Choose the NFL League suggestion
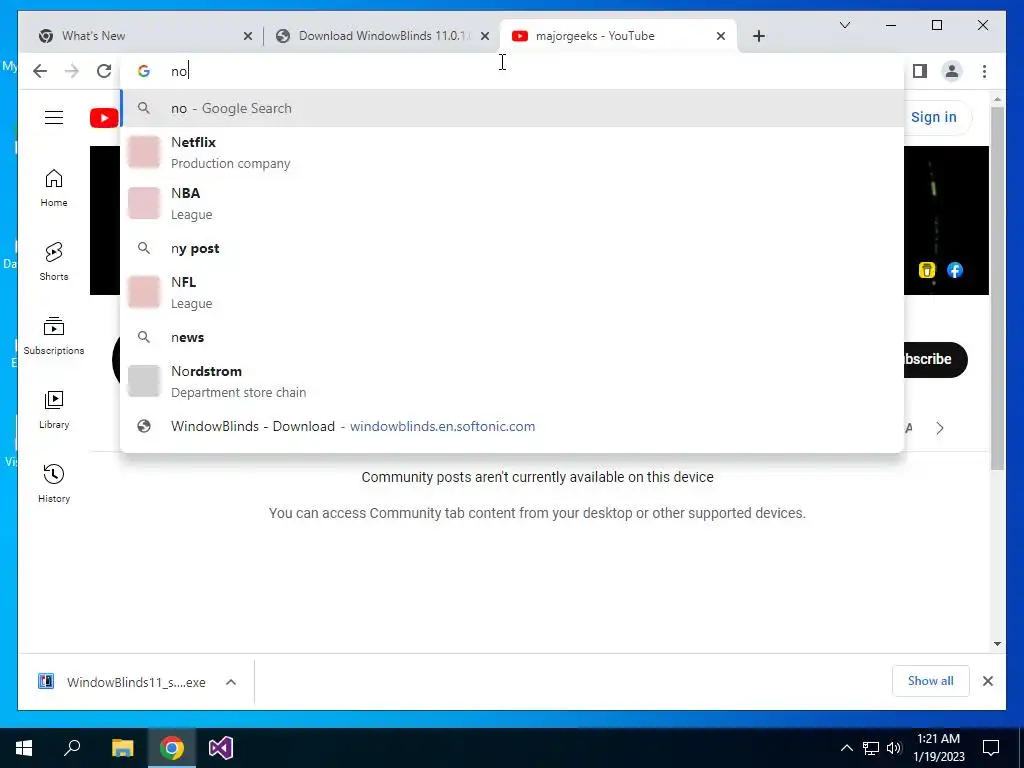The image size is (1024, 768). (512, 292)
